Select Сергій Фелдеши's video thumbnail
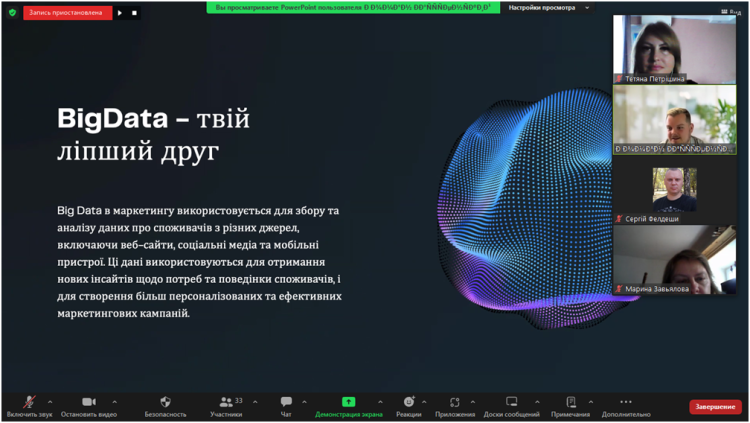 674,190
